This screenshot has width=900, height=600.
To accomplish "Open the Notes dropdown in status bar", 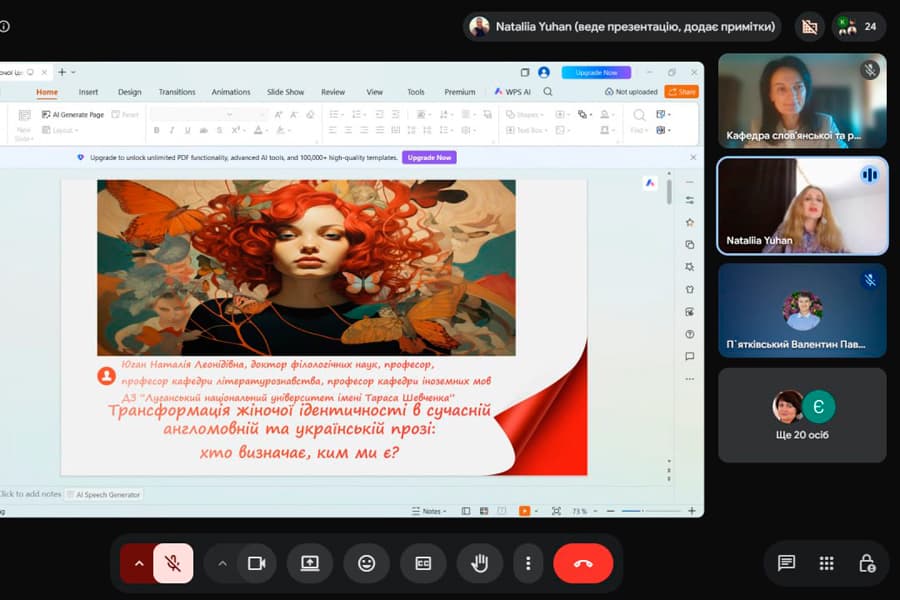I will tap(429, 511).
